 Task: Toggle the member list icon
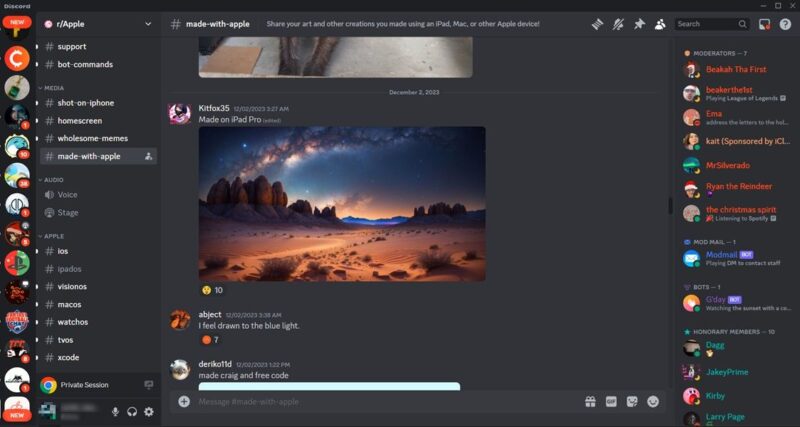[x=660, y=24]
